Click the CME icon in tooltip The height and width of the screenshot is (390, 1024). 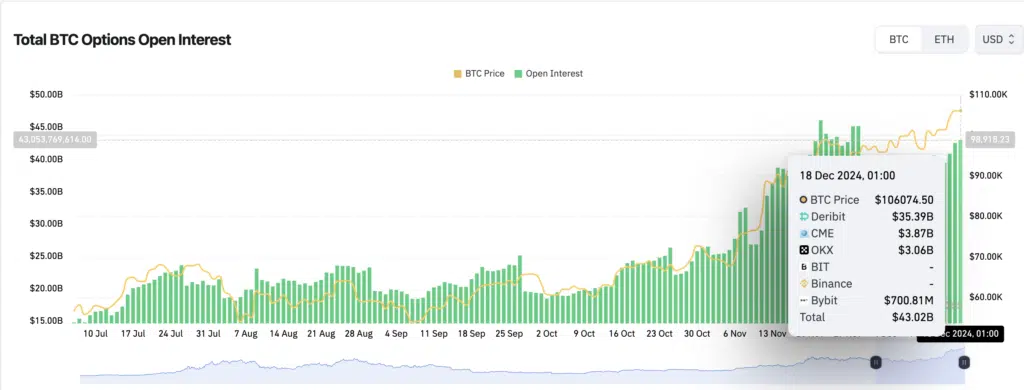(804, 233)
